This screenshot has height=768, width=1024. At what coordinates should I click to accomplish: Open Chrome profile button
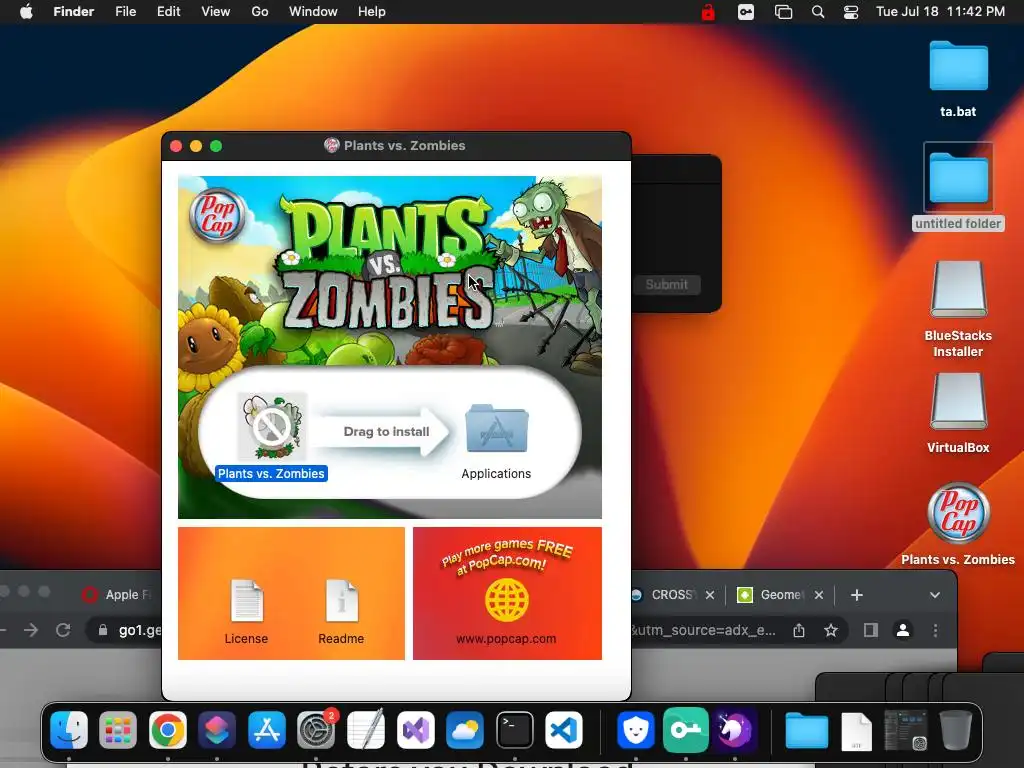[x=903, y=630]
